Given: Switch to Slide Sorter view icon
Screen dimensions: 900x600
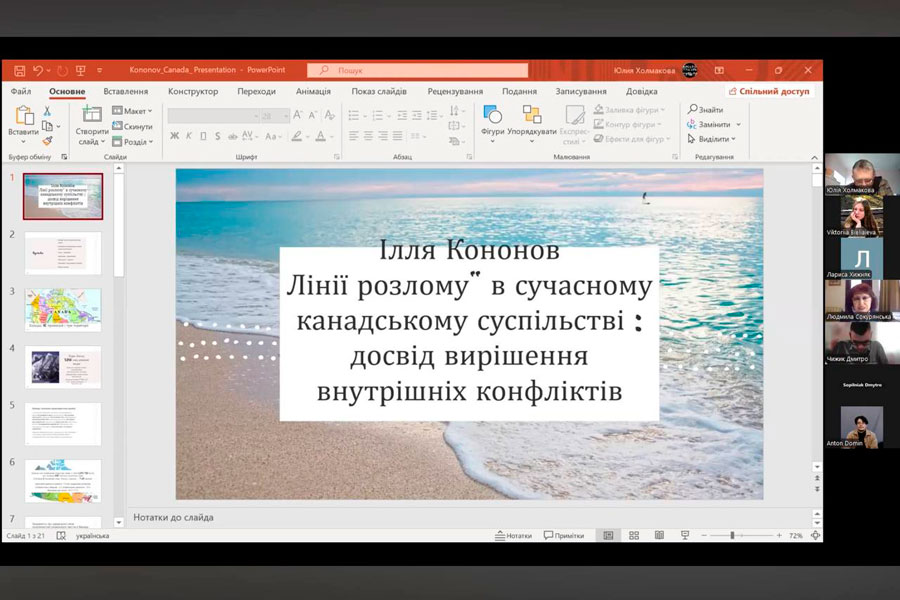Looking at the screenshot, I should pyautogui.click(x=633, y=536).
